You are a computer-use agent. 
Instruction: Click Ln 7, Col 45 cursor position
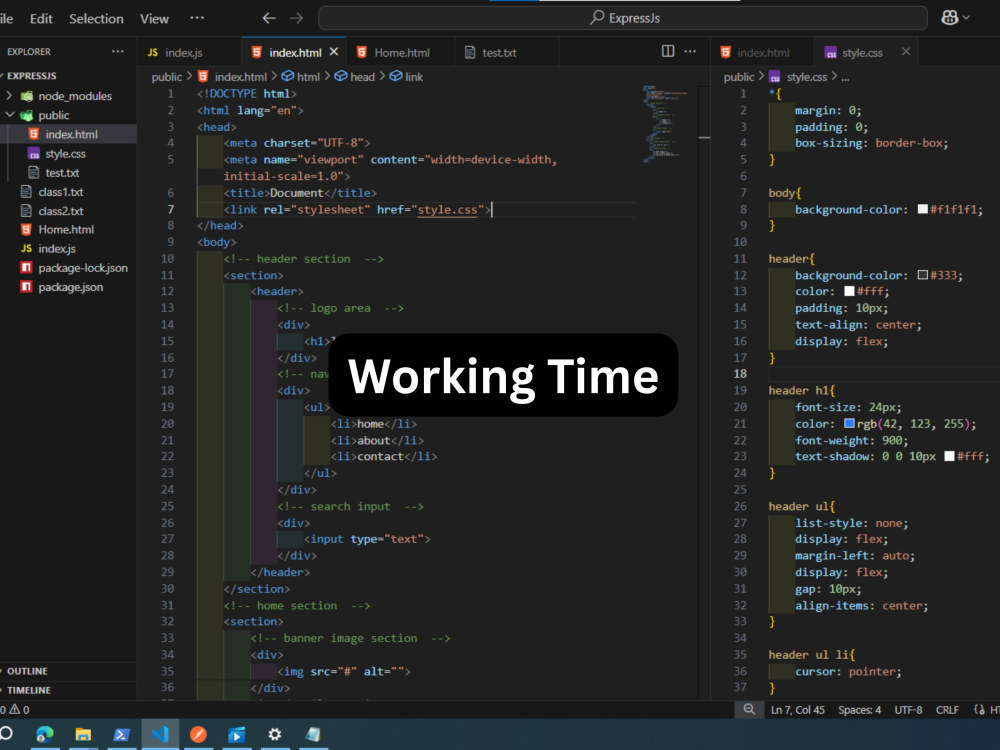tap(797, 710)
